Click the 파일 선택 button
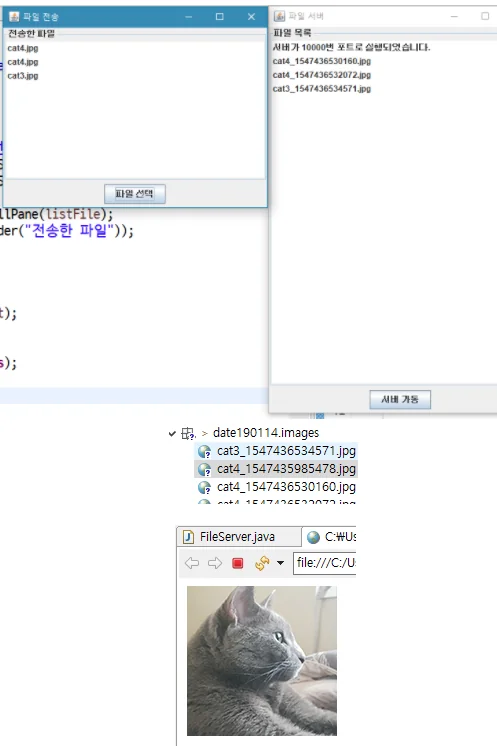497x746 pixels. (135, 194)
